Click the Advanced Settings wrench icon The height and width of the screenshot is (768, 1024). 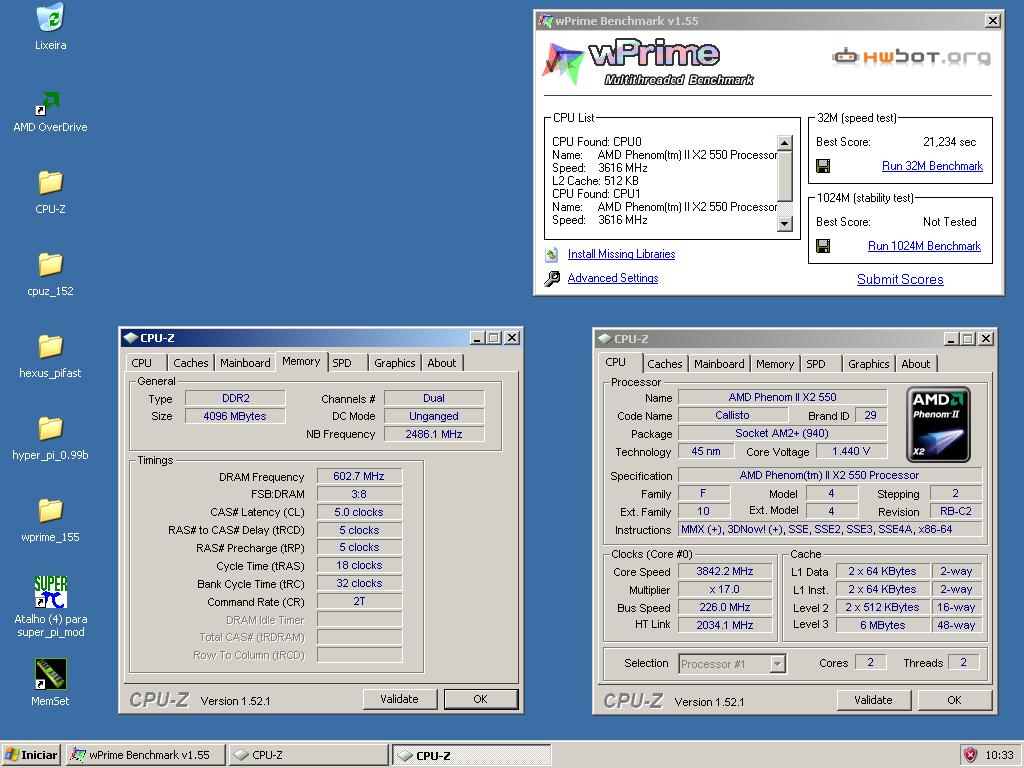click(552, 279)
